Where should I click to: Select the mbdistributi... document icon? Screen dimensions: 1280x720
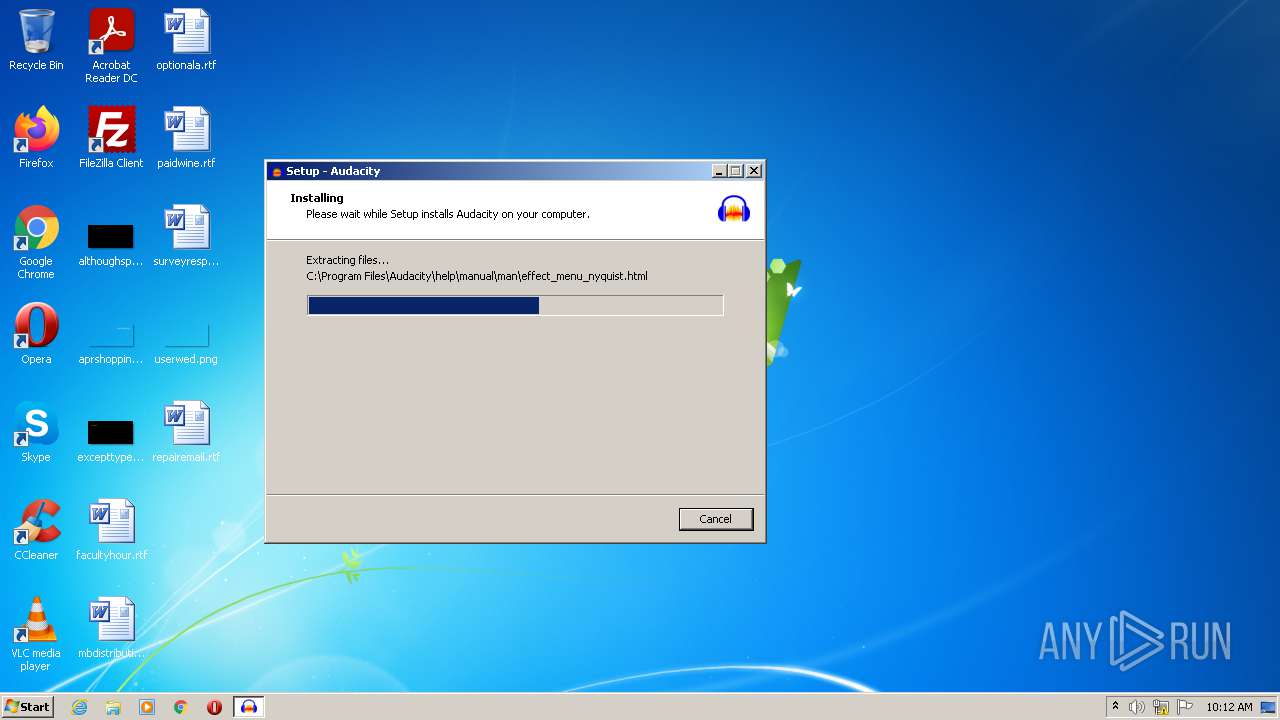click(111, 628)
